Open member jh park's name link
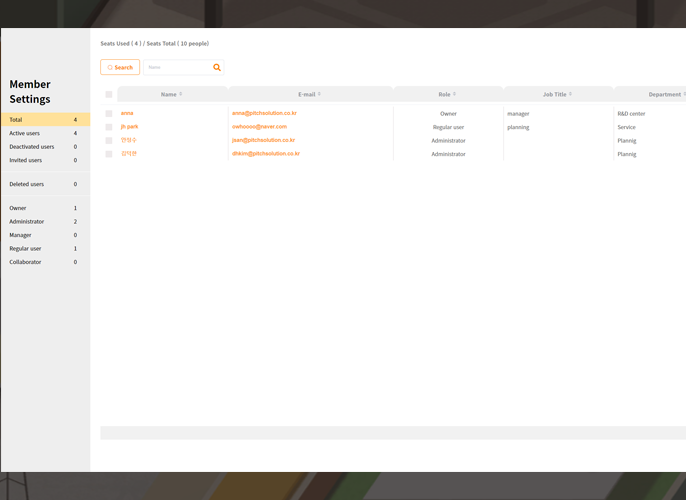Image resolution: width=686 pixels, height=500 pixels. coord(130,127)
